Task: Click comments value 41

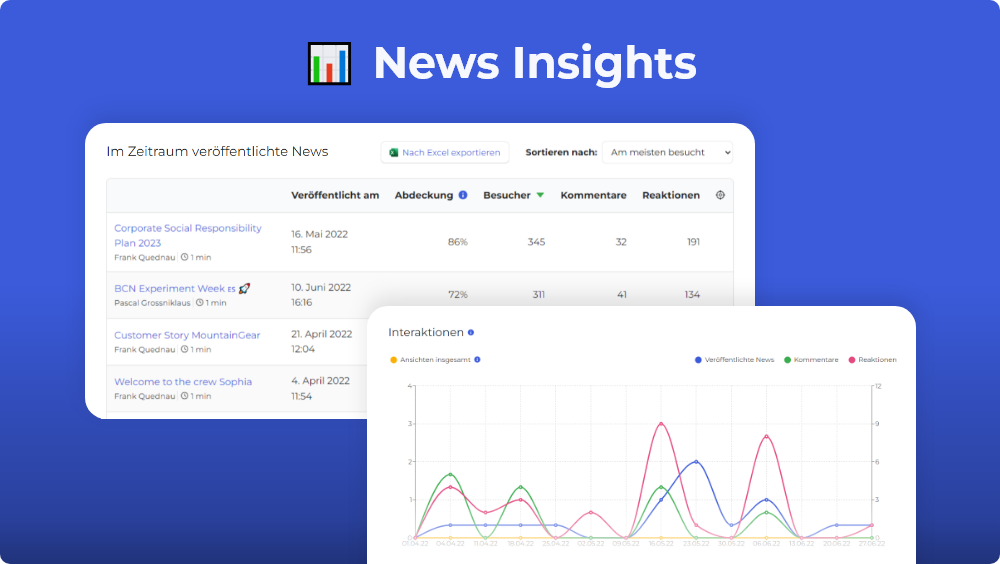Action: [x=622, y=295]
